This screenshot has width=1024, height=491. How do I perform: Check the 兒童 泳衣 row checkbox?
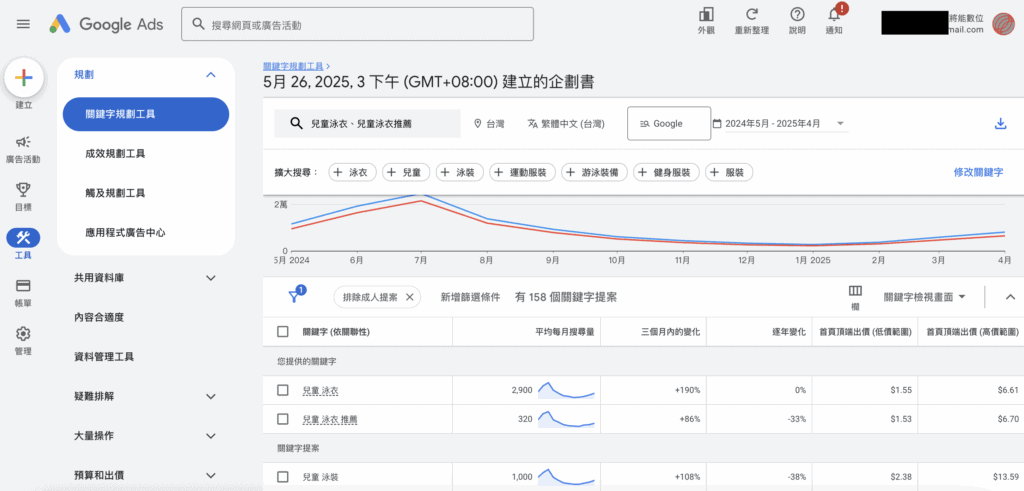pos(283,390)
